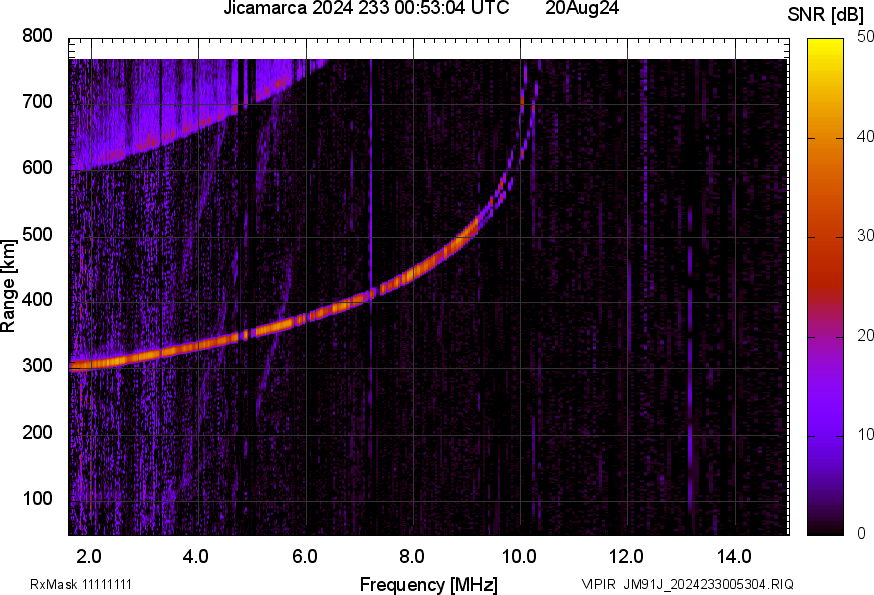Click frequency tick label "10.0"
This screenshot has width=874, height=595.
click(519, 556)
